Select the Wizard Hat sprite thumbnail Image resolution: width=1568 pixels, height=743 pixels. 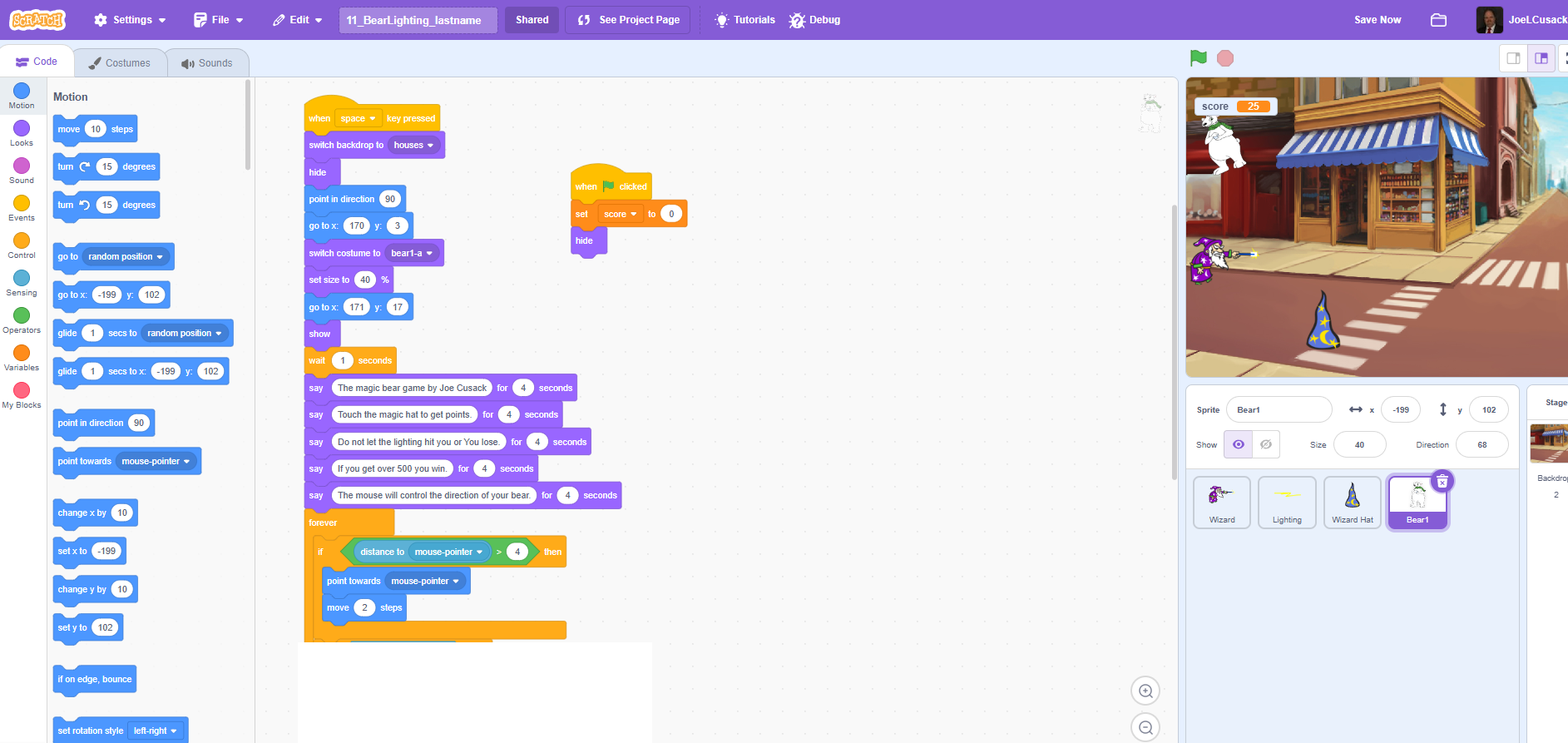tap(1352, 502)
